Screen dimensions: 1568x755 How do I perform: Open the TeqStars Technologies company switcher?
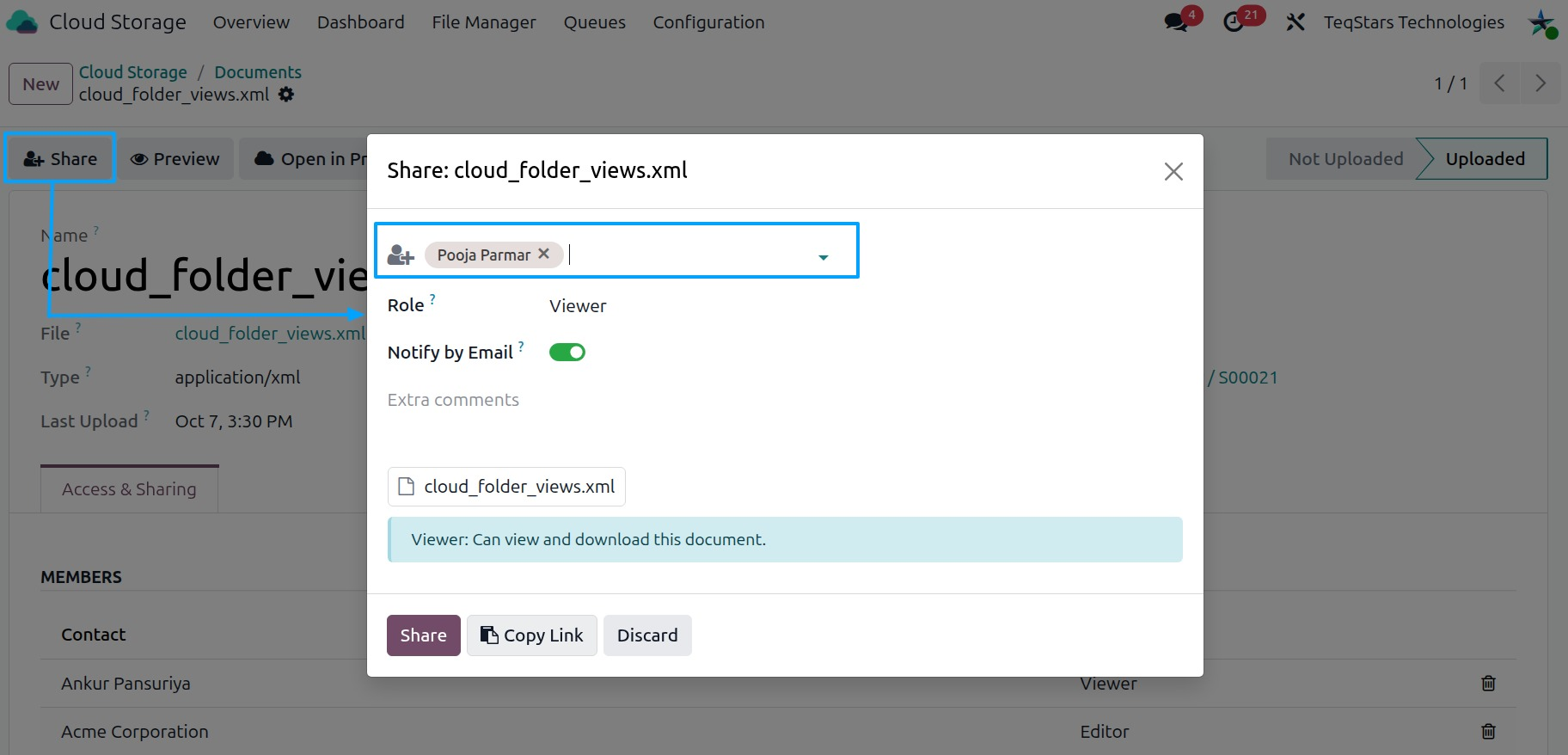coord(1414,22)
